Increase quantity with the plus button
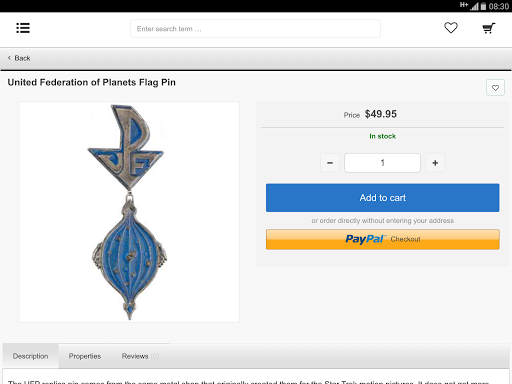This screenshot has width=512, height=384. tap(435, 163)
